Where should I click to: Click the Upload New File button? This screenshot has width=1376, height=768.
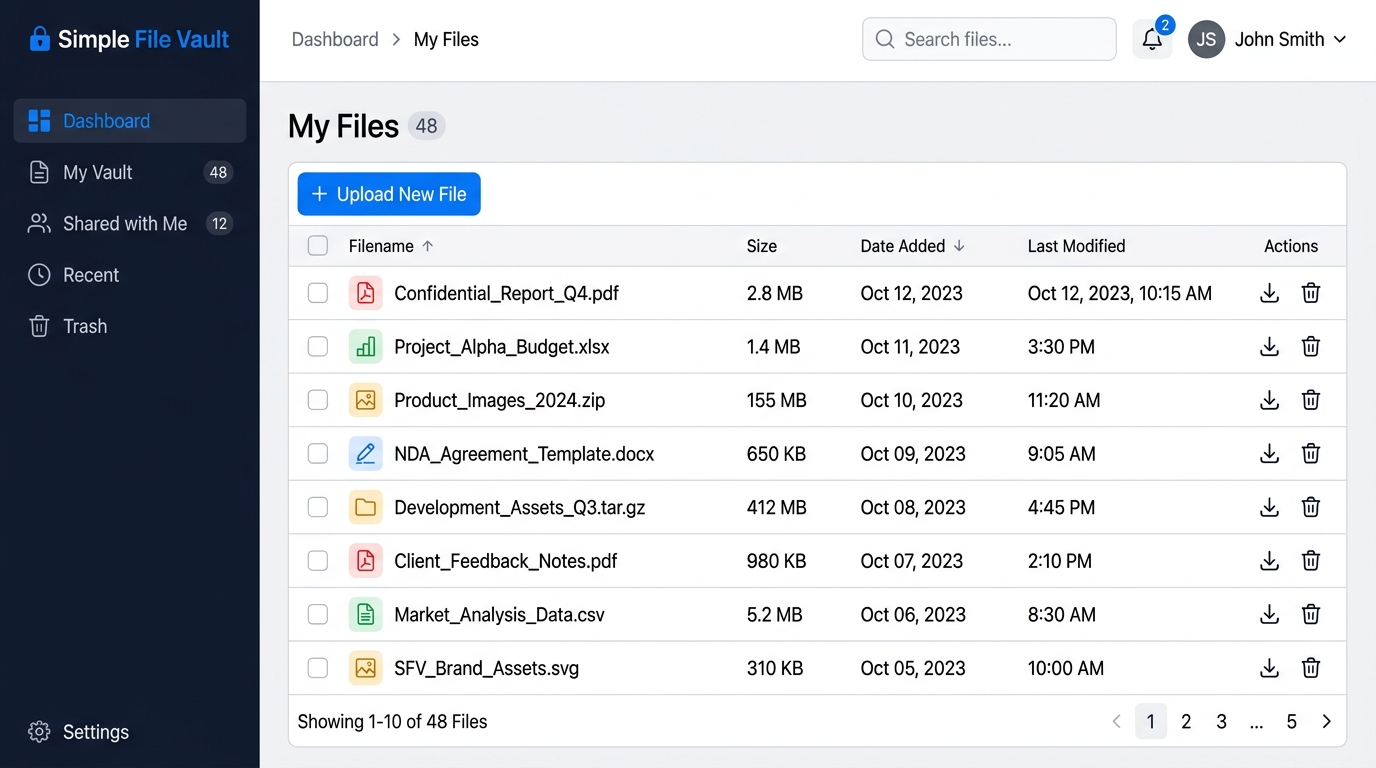(x=389, y=194)
